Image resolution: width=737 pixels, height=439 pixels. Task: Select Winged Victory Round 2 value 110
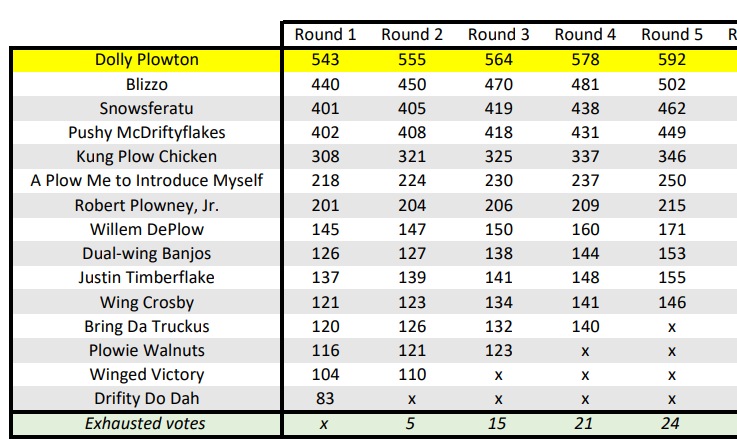click(412, 374)
